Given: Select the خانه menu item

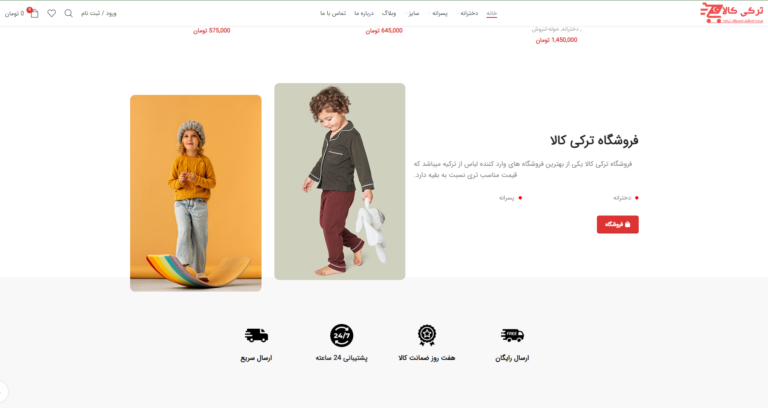Looking at the screenshot, I should point(492,13).
